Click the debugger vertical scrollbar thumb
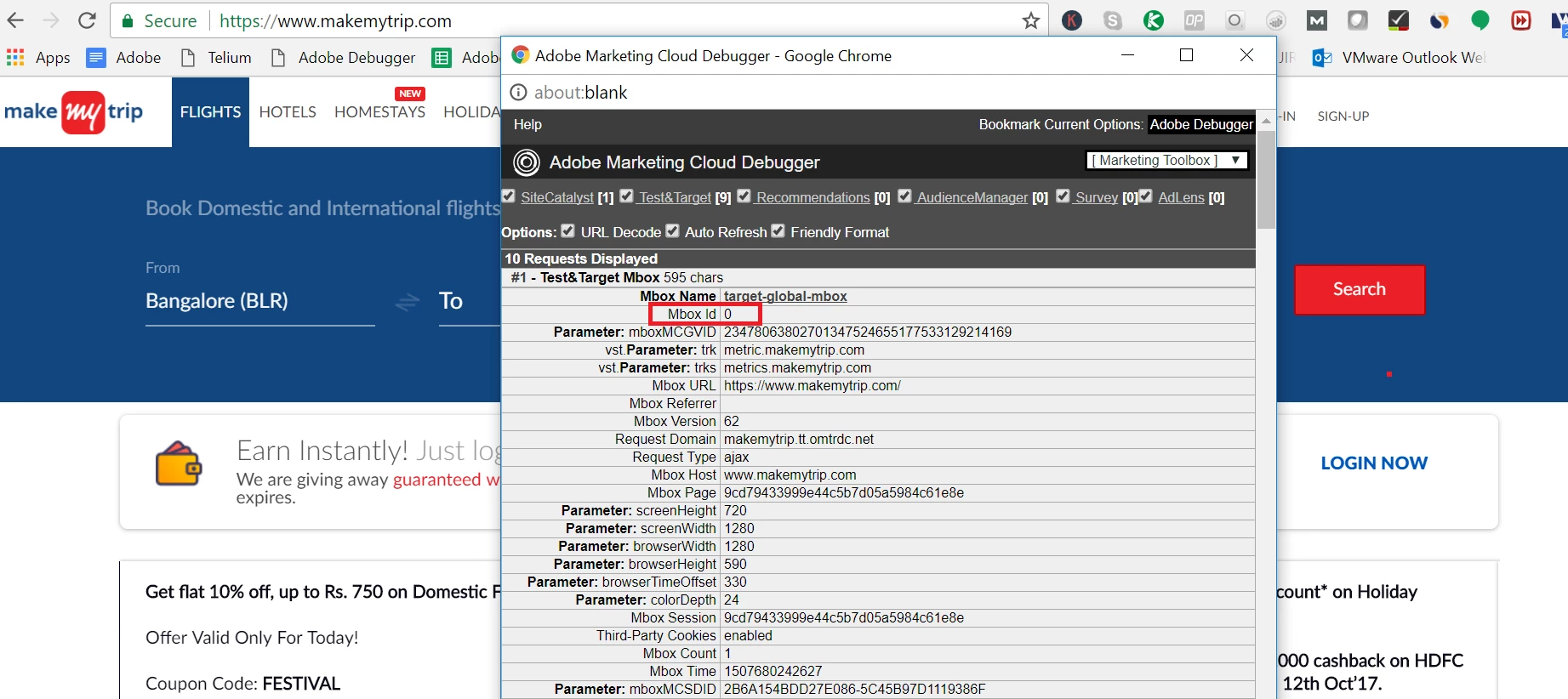The width and height of the screenshot is (1568, 699). tap(1266, 179)
